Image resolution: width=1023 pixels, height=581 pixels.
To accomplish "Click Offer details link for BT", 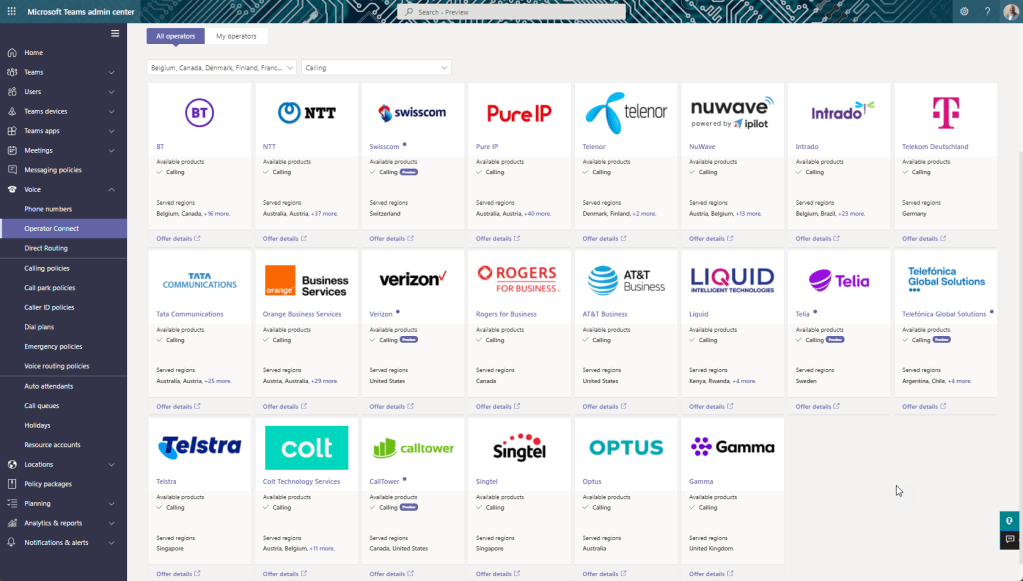I will click(x=177, y=239).
